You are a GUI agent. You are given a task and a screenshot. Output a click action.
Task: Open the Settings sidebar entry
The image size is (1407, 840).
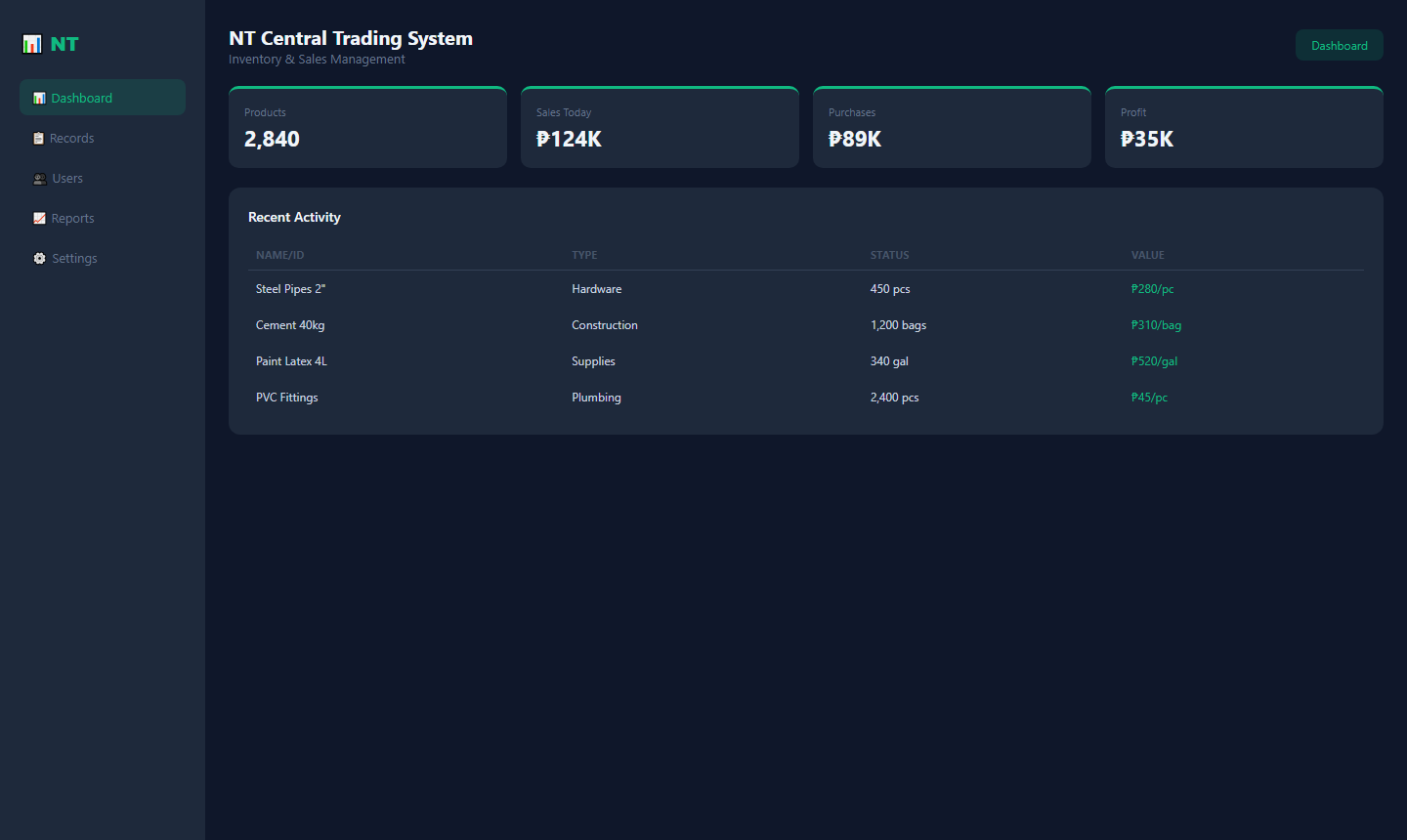point(103,258)
